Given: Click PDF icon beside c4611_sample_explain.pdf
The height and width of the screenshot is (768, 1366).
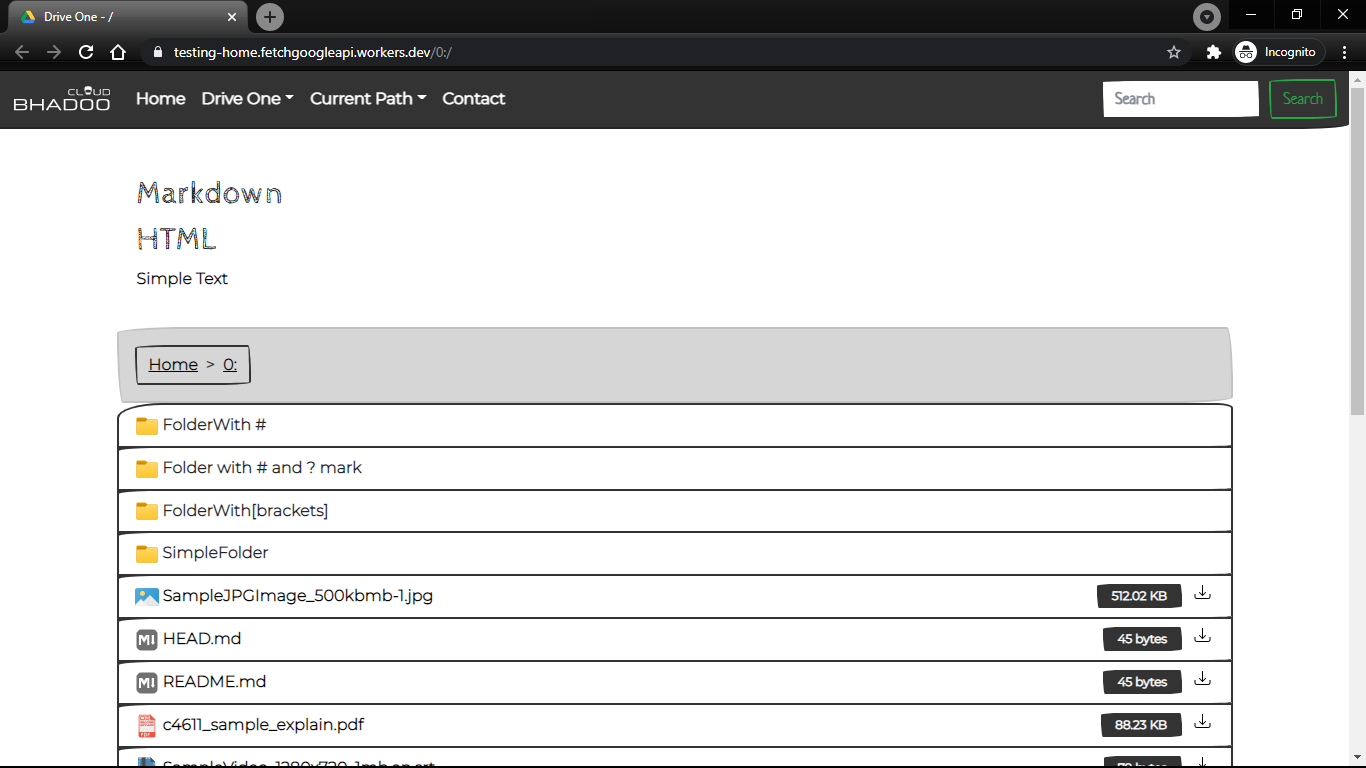Looking at the screenshot, I should coord(147,726).
